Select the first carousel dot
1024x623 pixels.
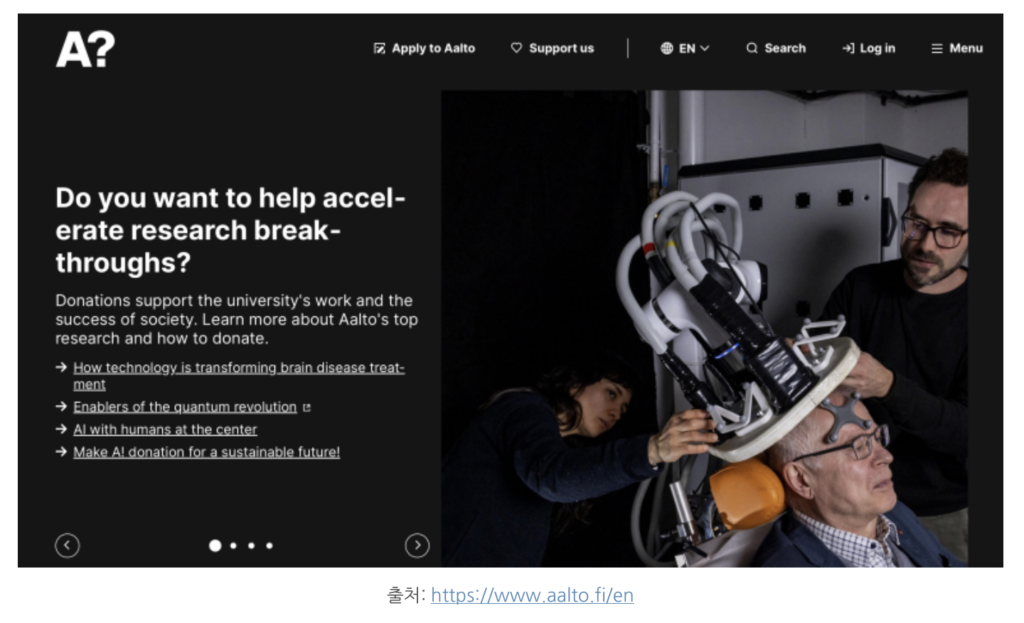215,545
